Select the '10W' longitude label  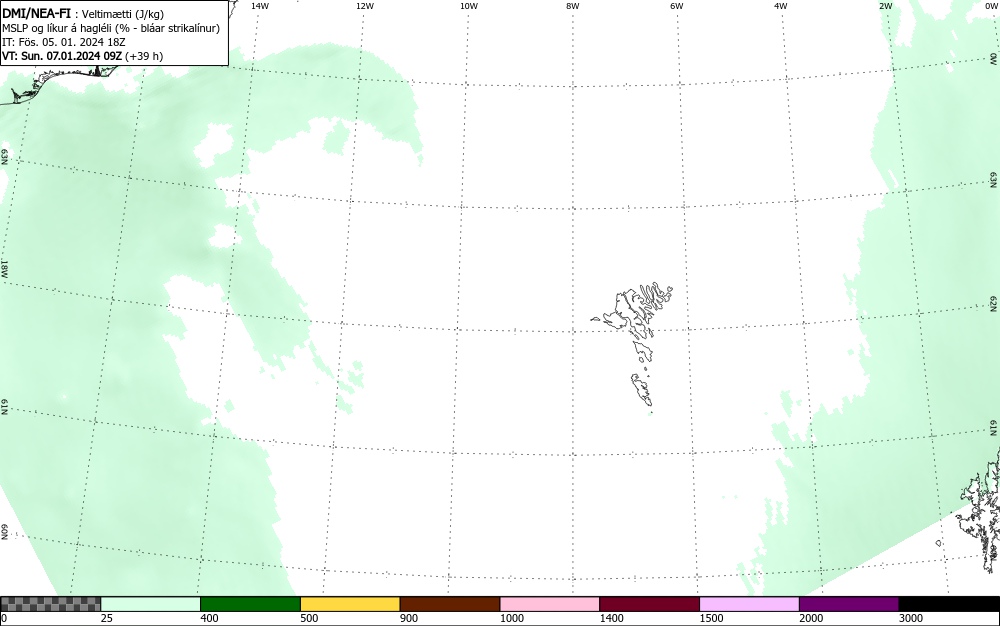coord(469,6)
